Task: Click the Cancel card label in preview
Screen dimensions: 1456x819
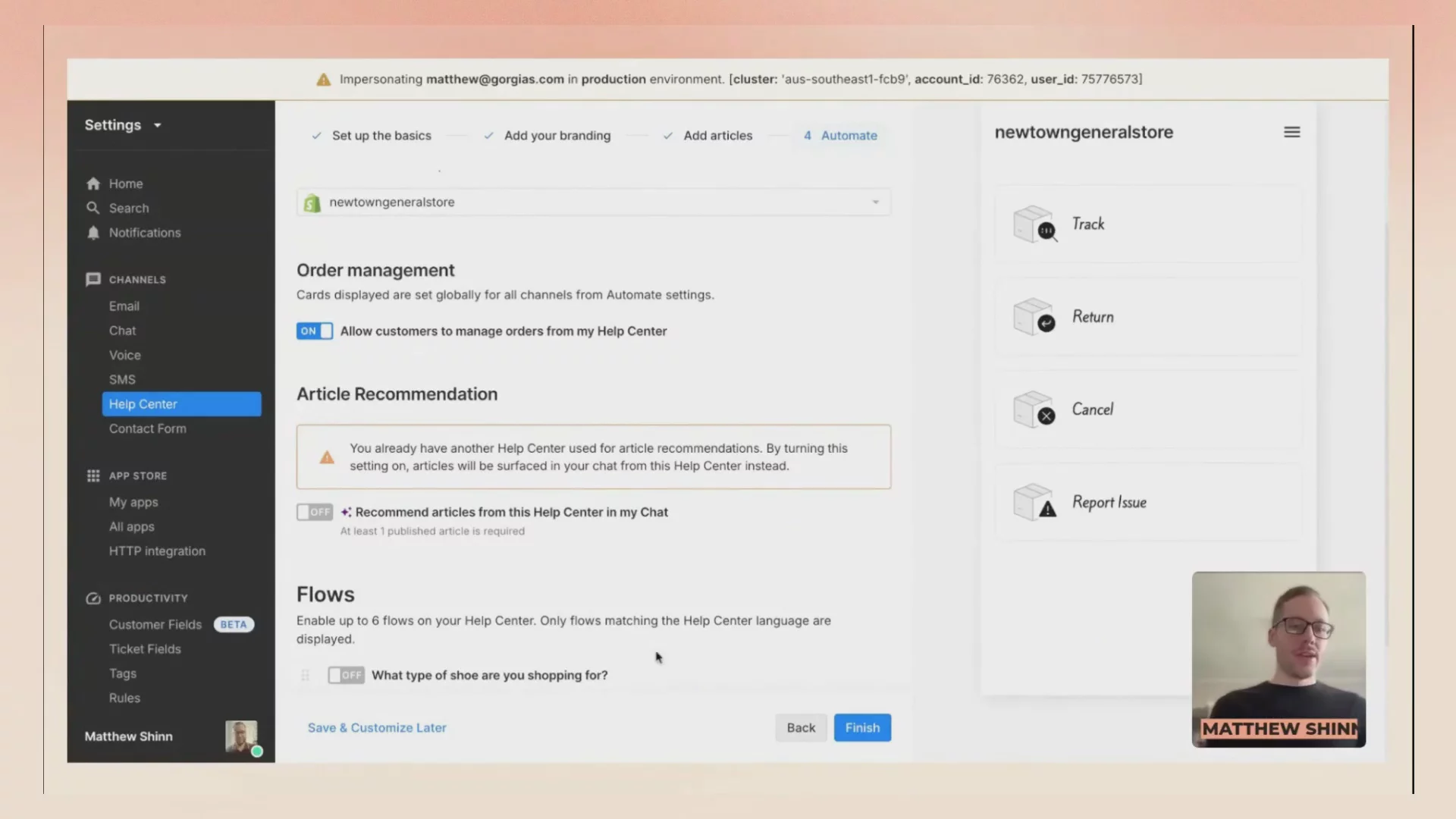Action: pos(1093,409)
